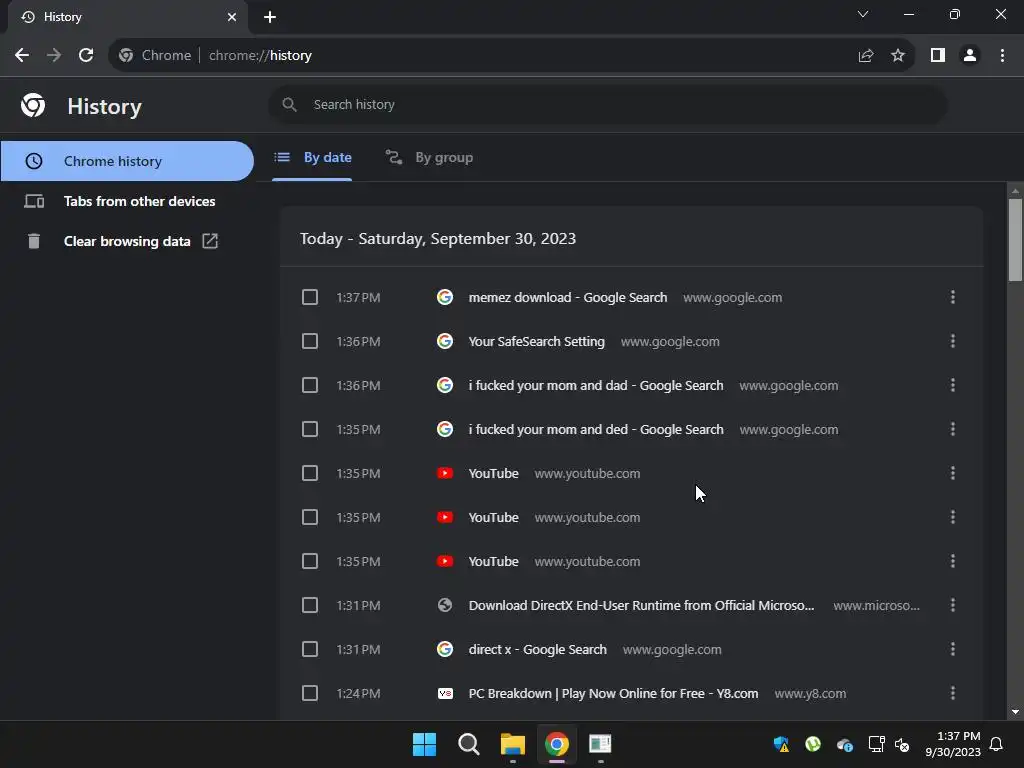Open a new tab with the plus button
Viewport: 1024px width, 768px height.
pos(270,17)
